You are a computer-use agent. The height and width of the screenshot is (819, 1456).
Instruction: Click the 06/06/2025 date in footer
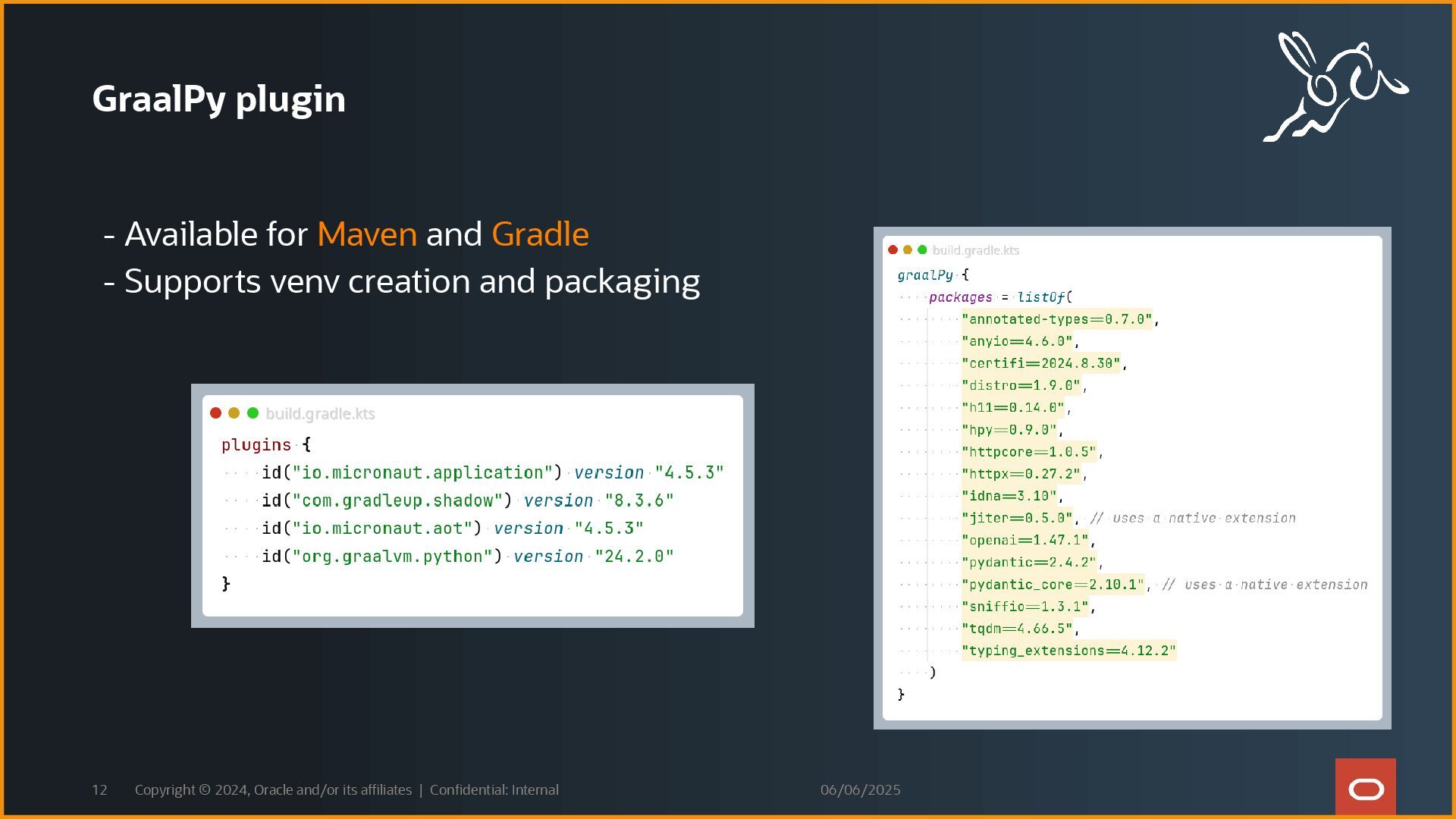click(860, 790)
